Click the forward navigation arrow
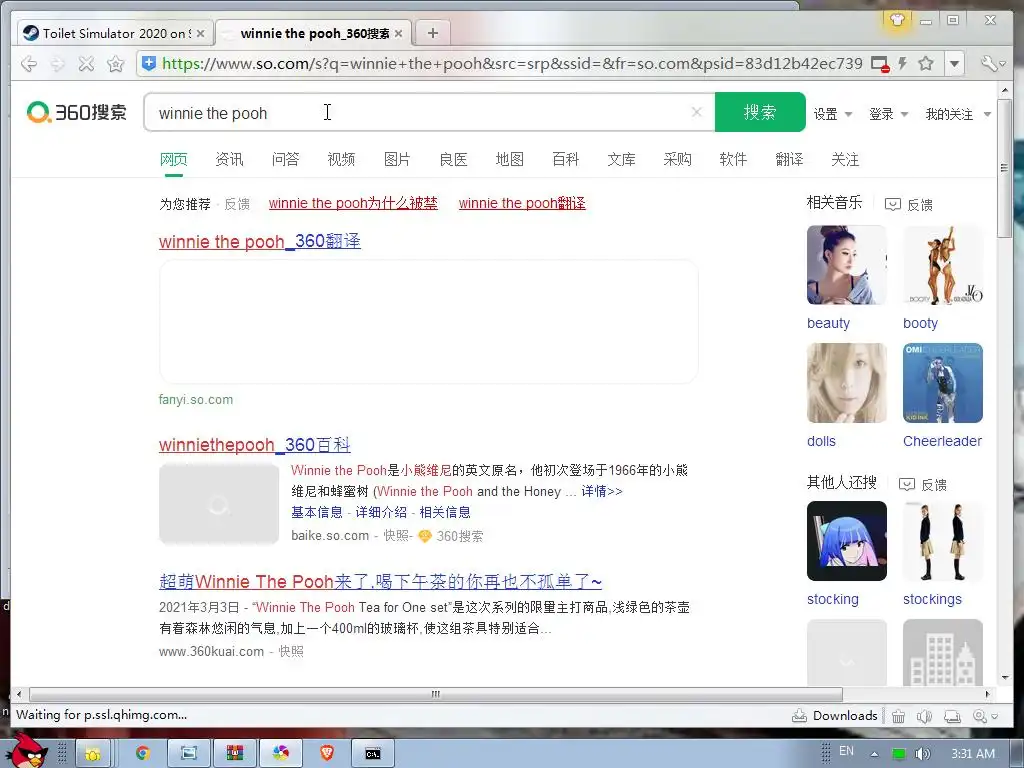Screen dimensions: 1024x768 [57, 64]
